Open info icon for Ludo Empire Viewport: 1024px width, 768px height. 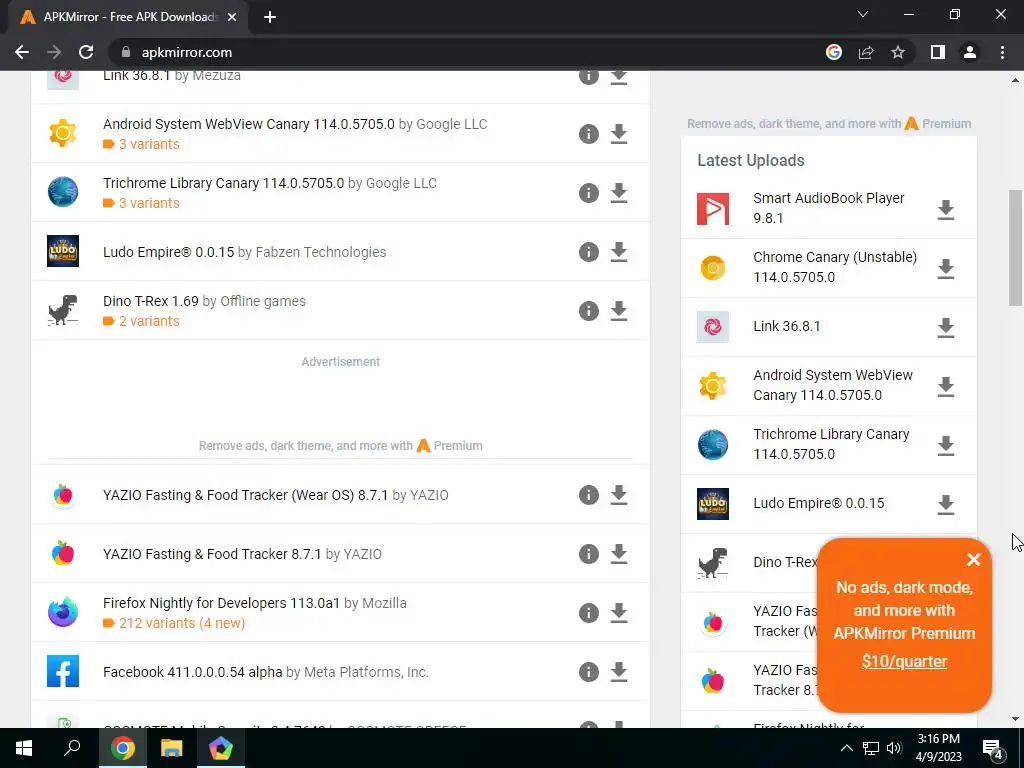coord(588,252)
